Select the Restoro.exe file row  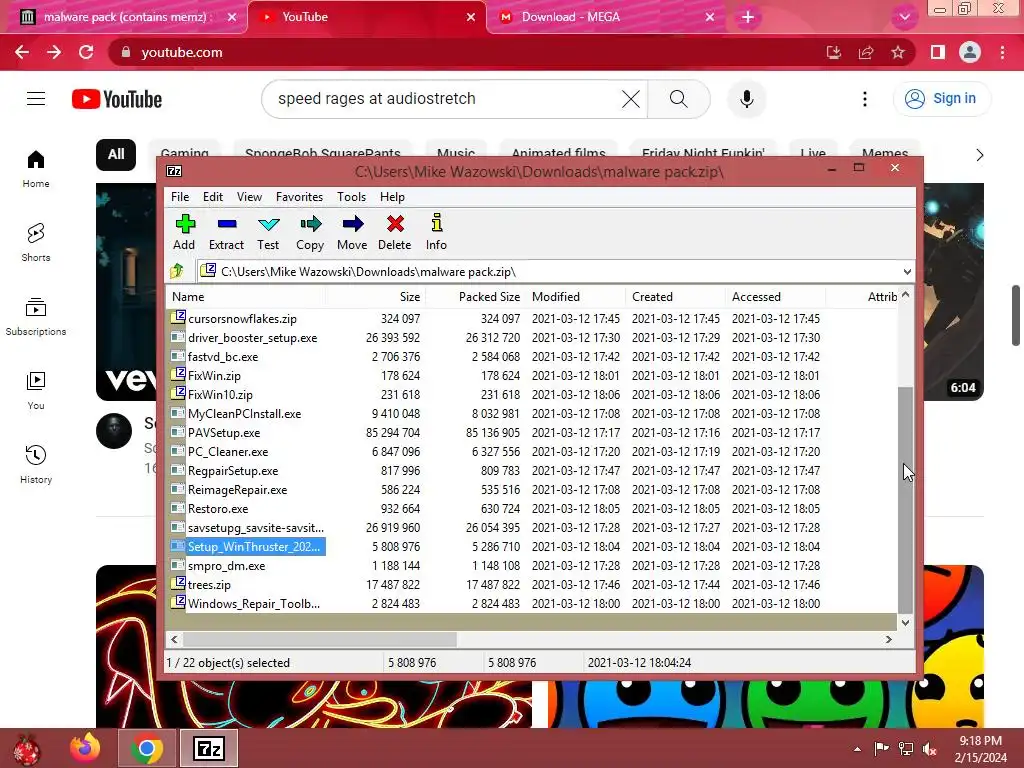point(218,509)
